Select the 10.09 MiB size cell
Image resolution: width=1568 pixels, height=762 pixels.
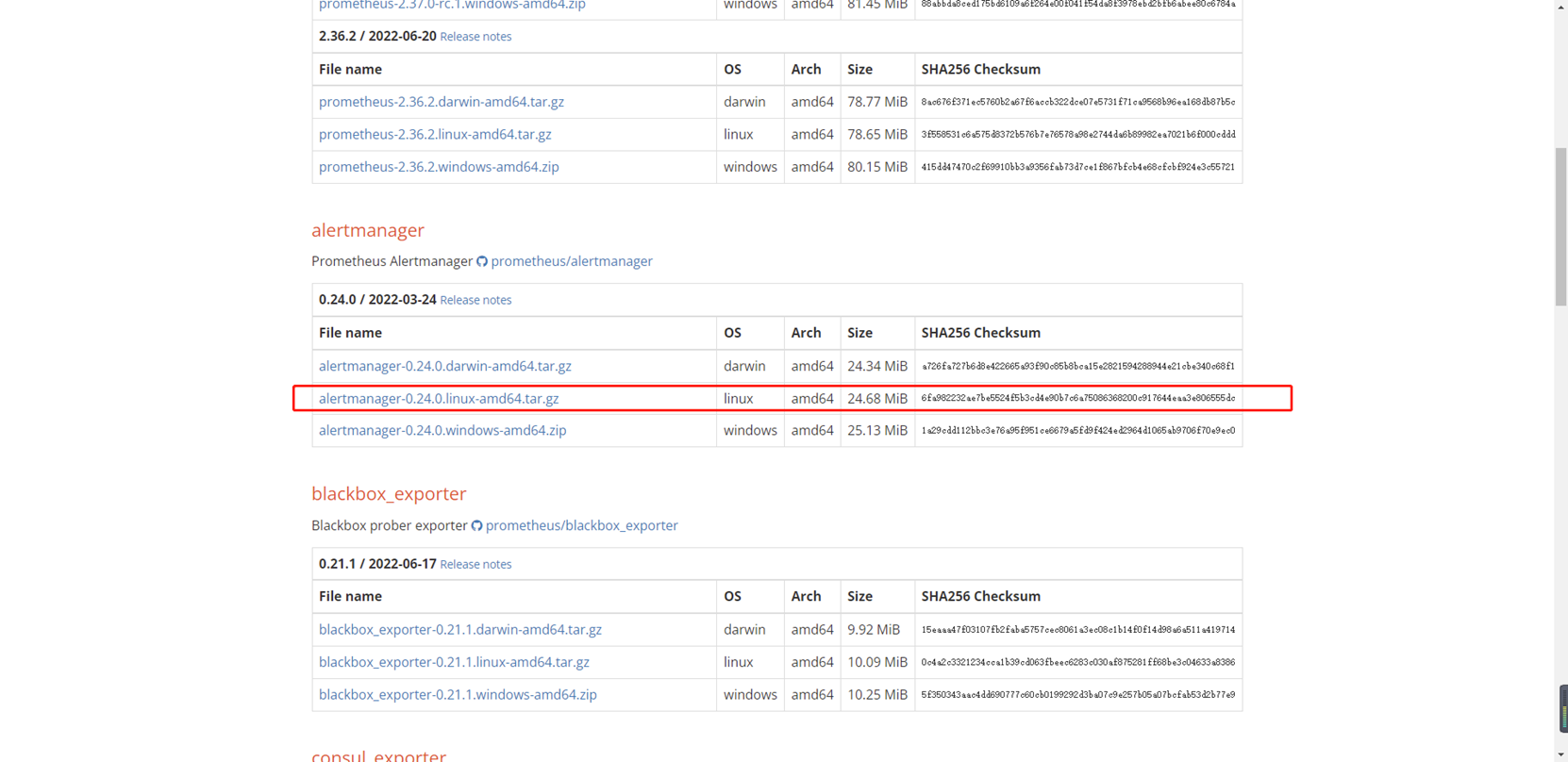pyautogui.click(x=877, y=662)
